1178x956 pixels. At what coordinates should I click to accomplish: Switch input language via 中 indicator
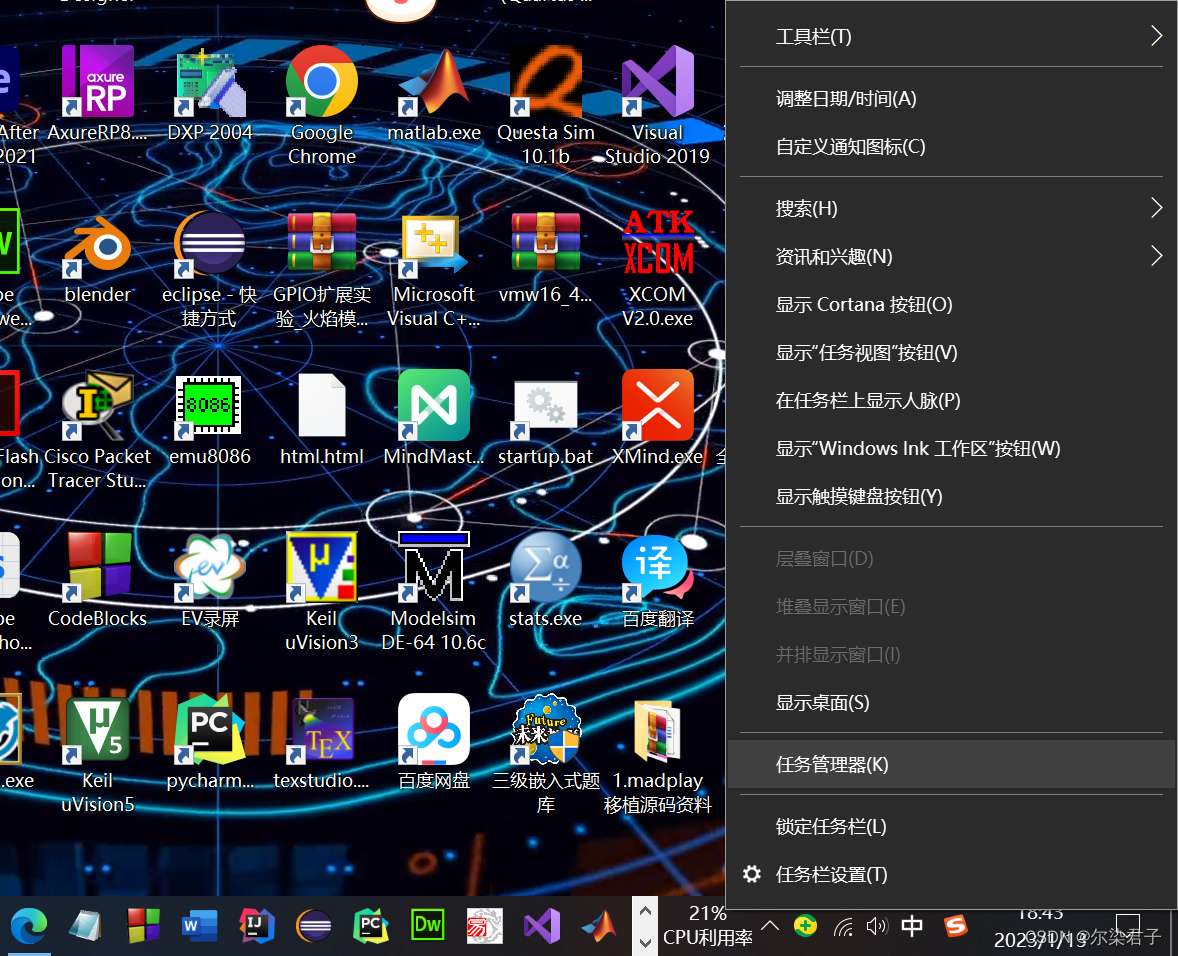pos(912,926)
